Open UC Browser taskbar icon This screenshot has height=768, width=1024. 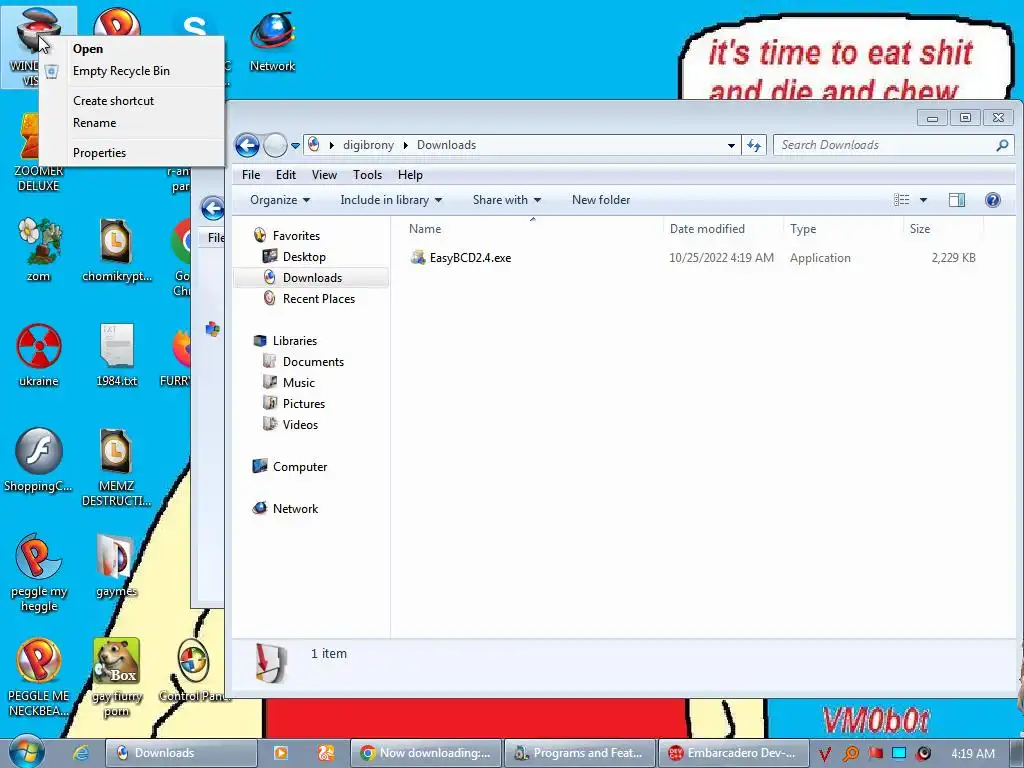click(326, 753)
